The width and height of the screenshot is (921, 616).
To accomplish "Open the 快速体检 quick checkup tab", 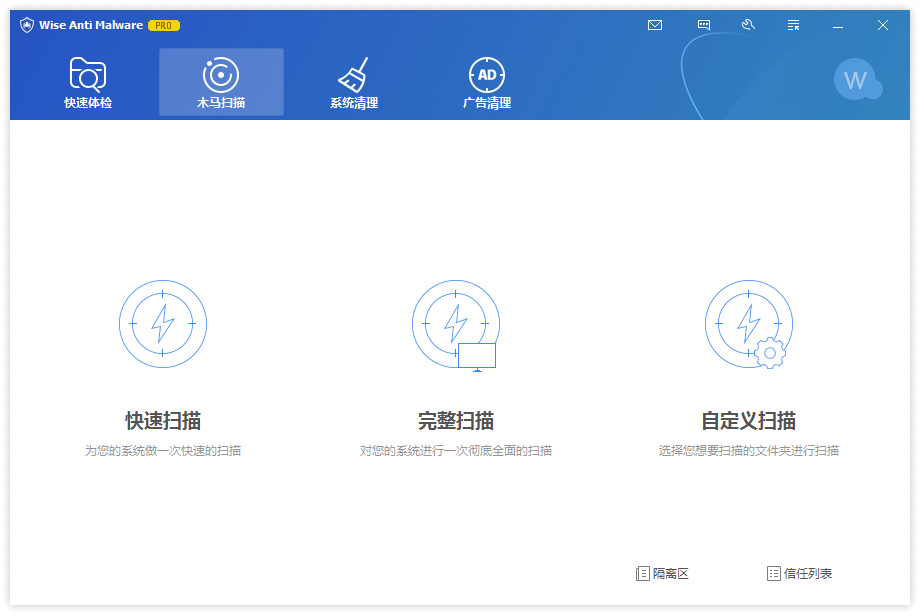I will click(88, 83).
